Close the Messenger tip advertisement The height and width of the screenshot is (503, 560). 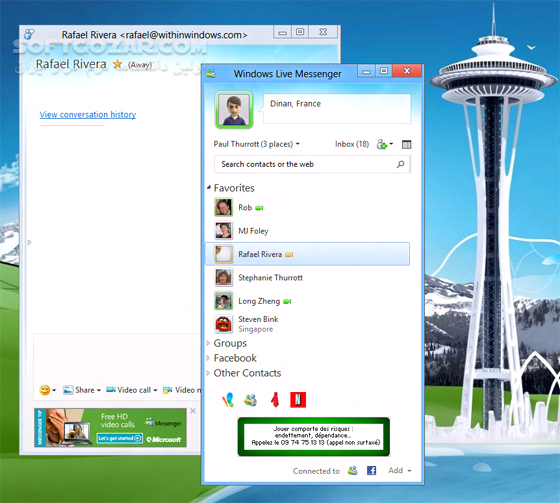tap(193, 411)
